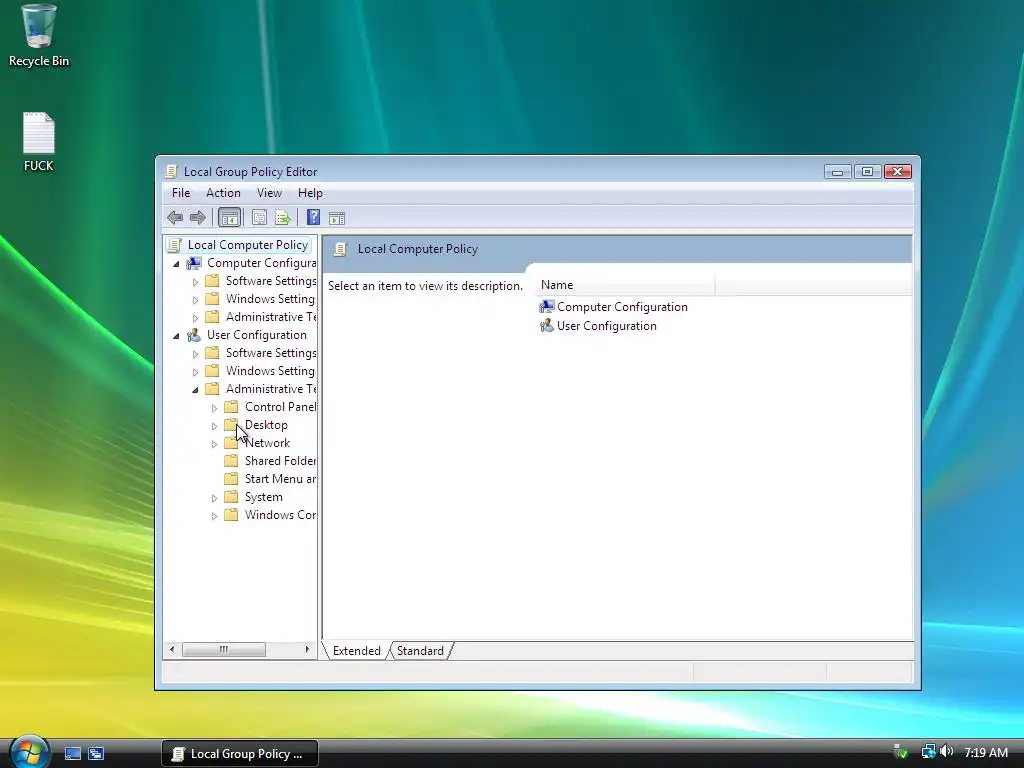Open Help with the blue question mark icon
The image size is (1024, 768).
[x=313, y=217]
